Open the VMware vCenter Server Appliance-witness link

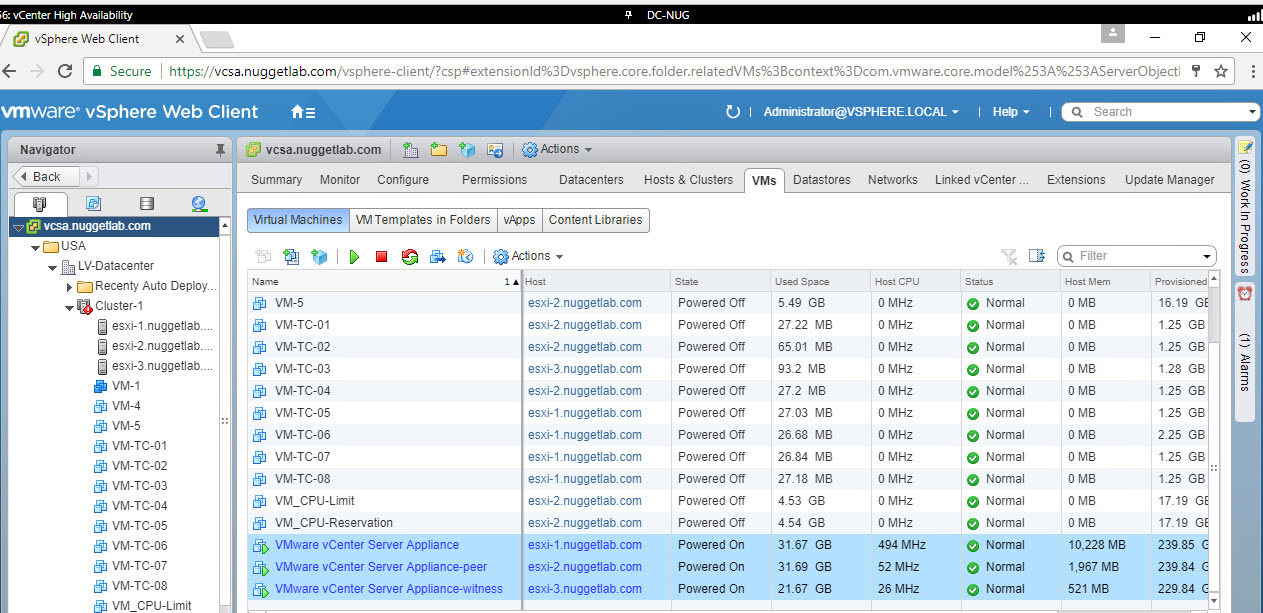[x=388, y=589]
